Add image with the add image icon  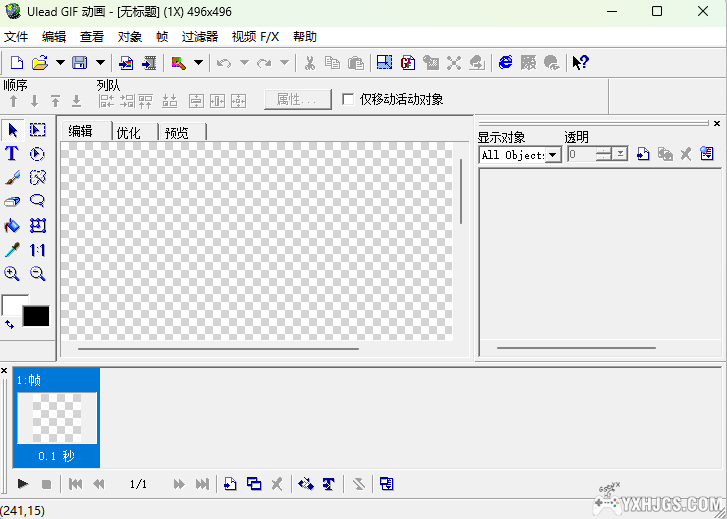(126, 63)
